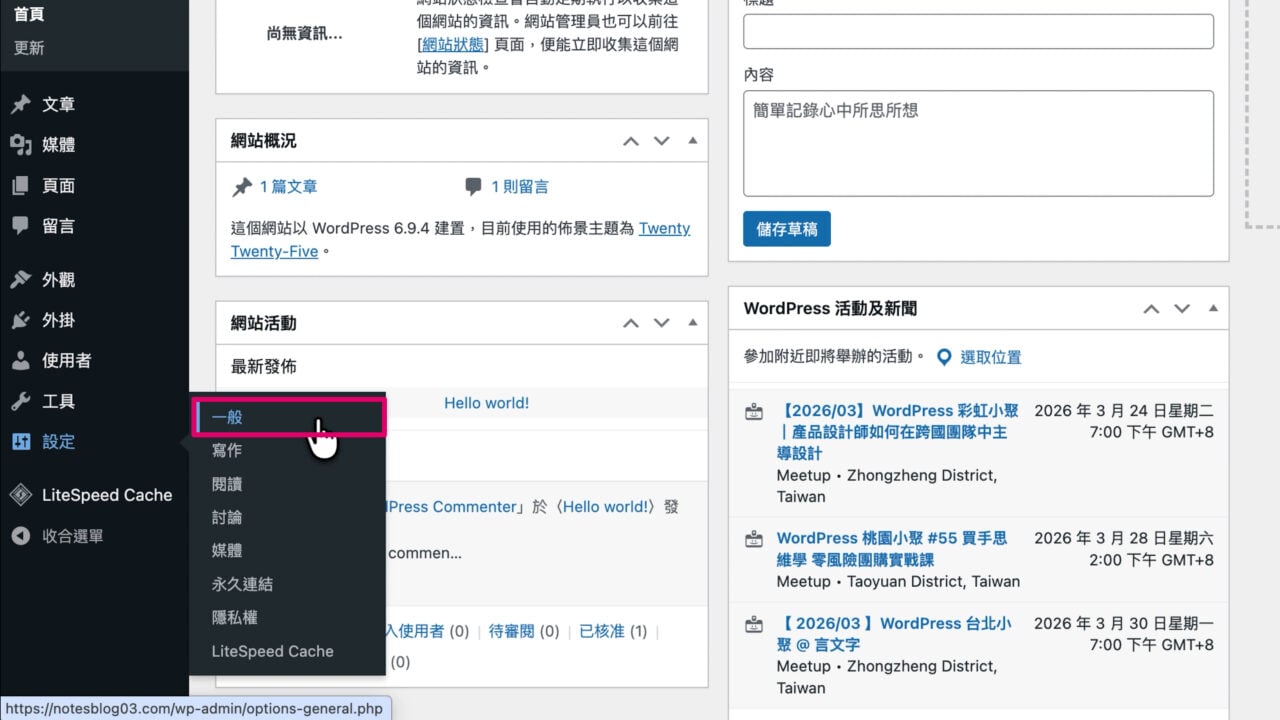Click the wrench icon next to 工具
Image resolution: width=1280 pixels, height=720 pixels.
[21, 402]
